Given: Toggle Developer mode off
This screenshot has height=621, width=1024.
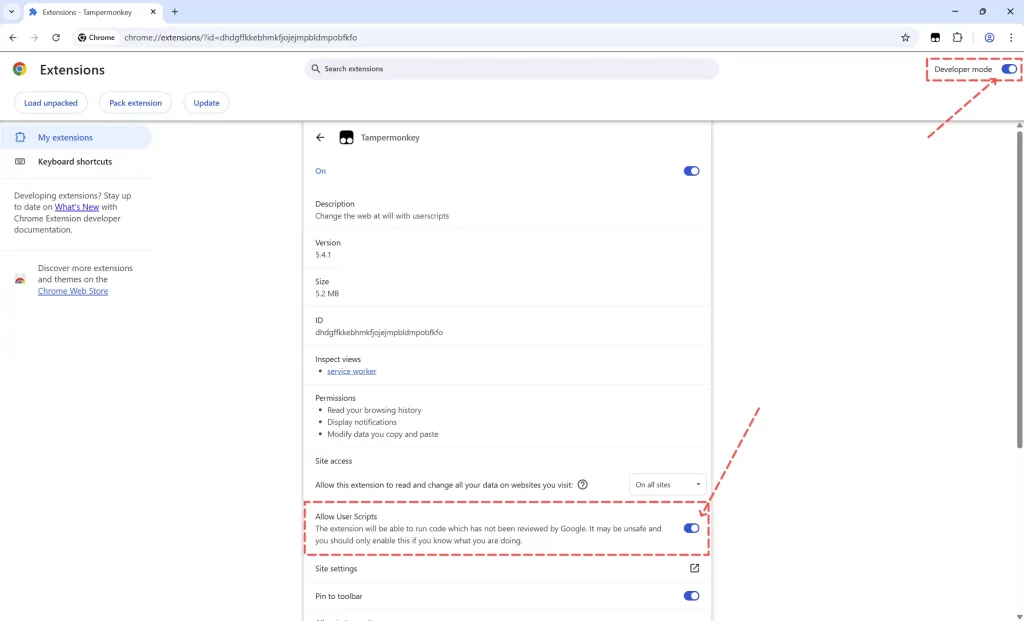Looking at the screenshot, I should [x=1008, y=69].
